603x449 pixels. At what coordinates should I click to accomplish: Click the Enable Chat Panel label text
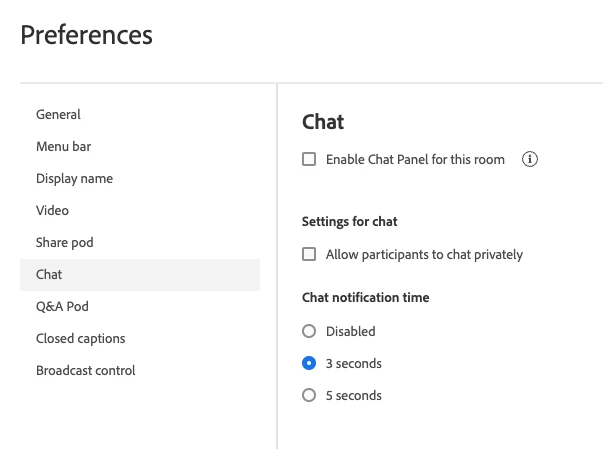click(x=415, y=159)
